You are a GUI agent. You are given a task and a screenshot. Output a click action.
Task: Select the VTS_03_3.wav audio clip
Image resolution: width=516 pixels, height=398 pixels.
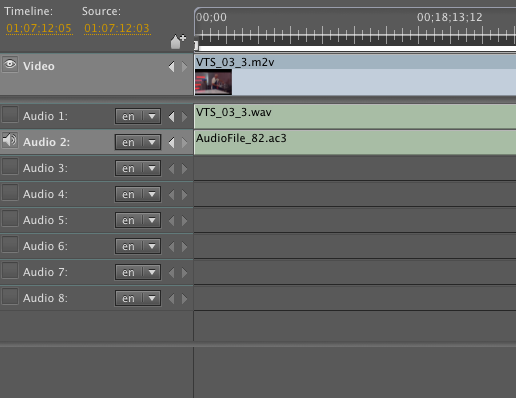tap(355, 116)
